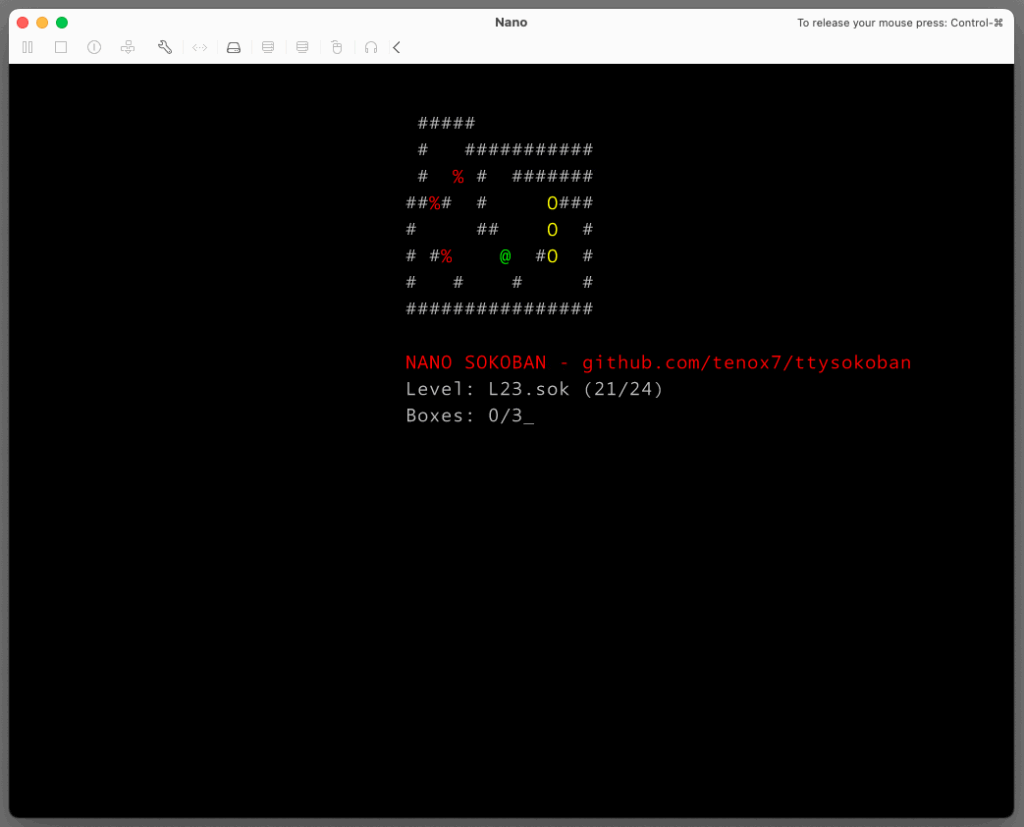1024x827 pixels.
Task: Click the headphones audio icon
Action: click(371, 47)
